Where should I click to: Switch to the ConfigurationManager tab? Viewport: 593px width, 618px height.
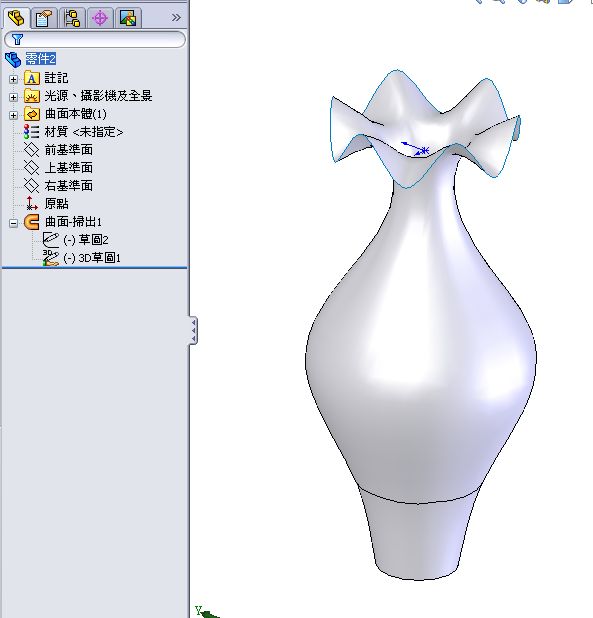(72, 18)
